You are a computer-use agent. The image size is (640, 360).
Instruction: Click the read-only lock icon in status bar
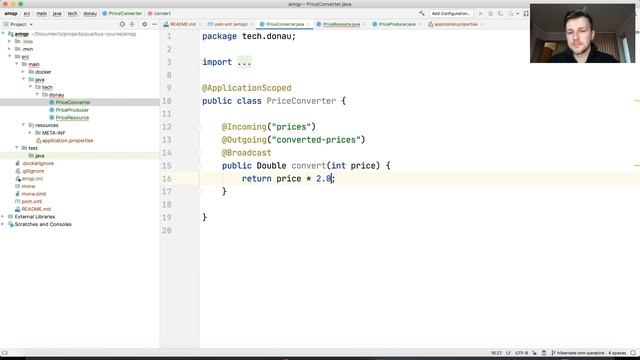pos(534,353)
